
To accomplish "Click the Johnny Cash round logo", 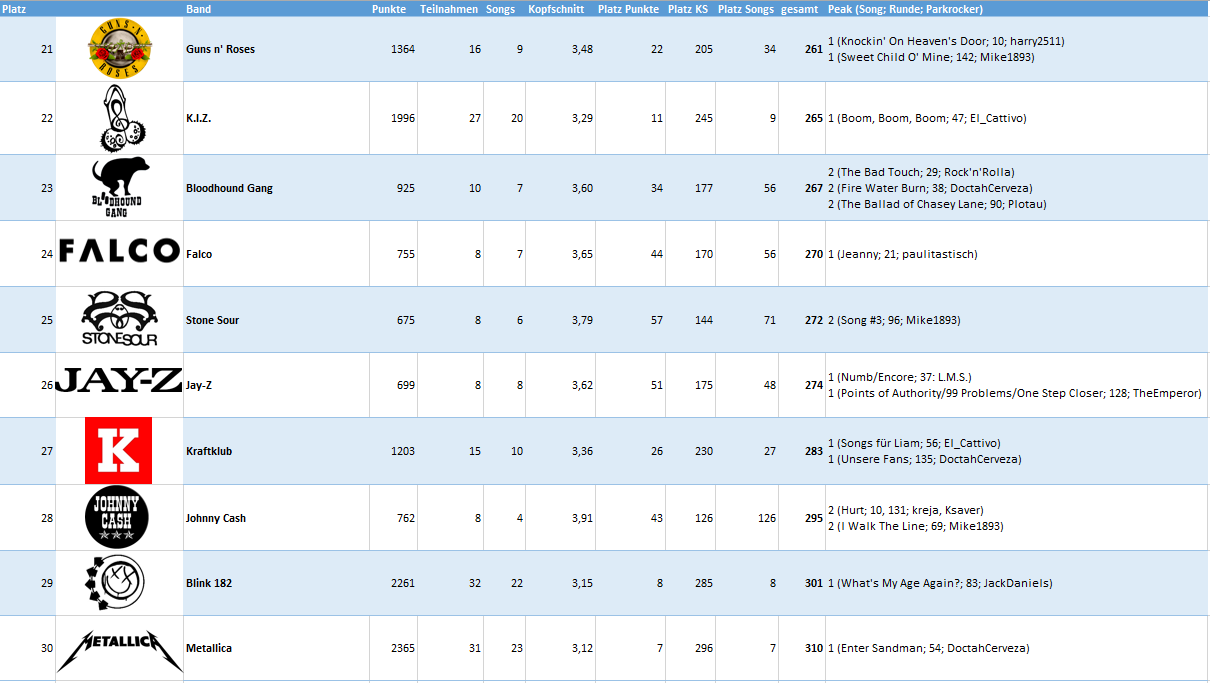I will pyautogui.click(x=117, y=518).
